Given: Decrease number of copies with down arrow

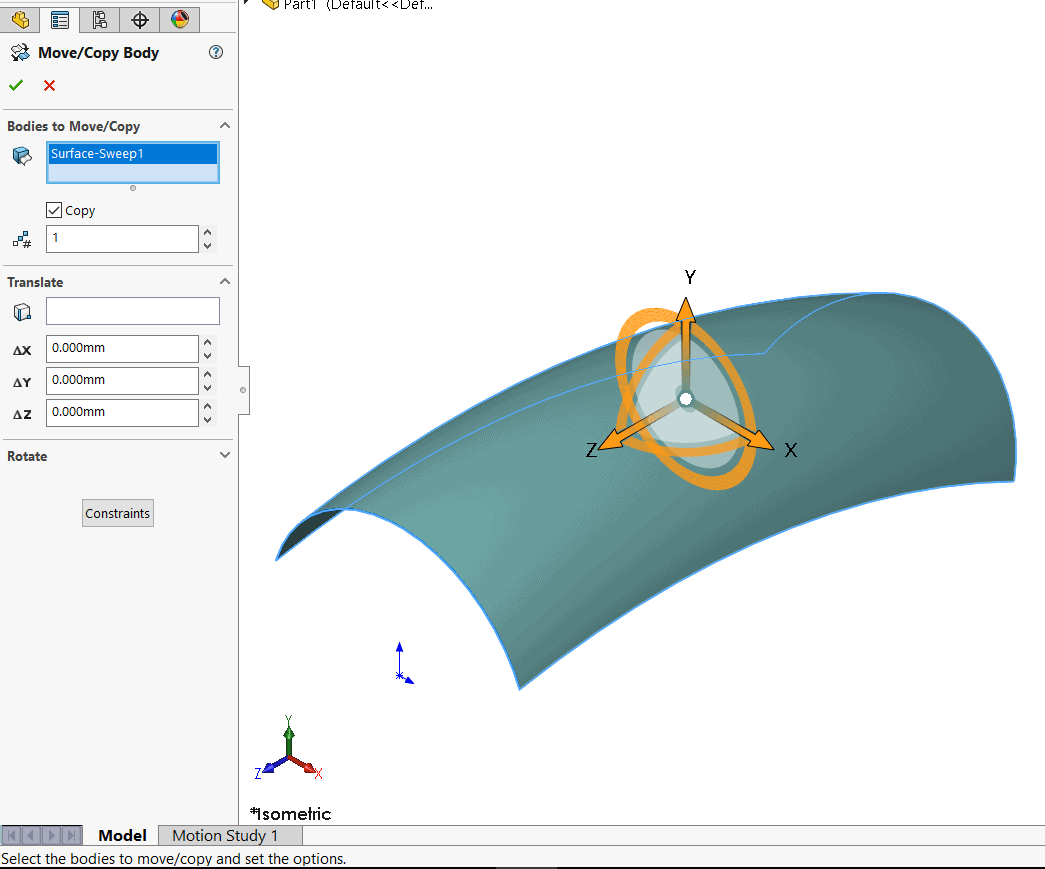Looking at the screenshot, I should (x=208, y=246).
